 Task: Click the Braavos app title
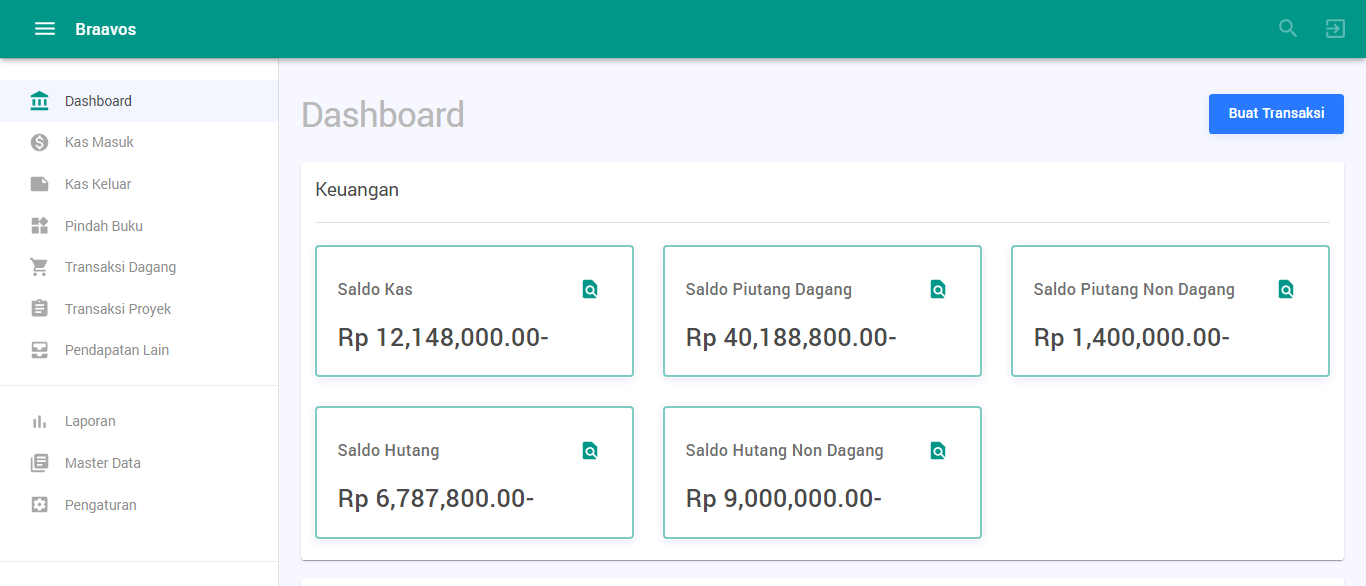(105, 29)
